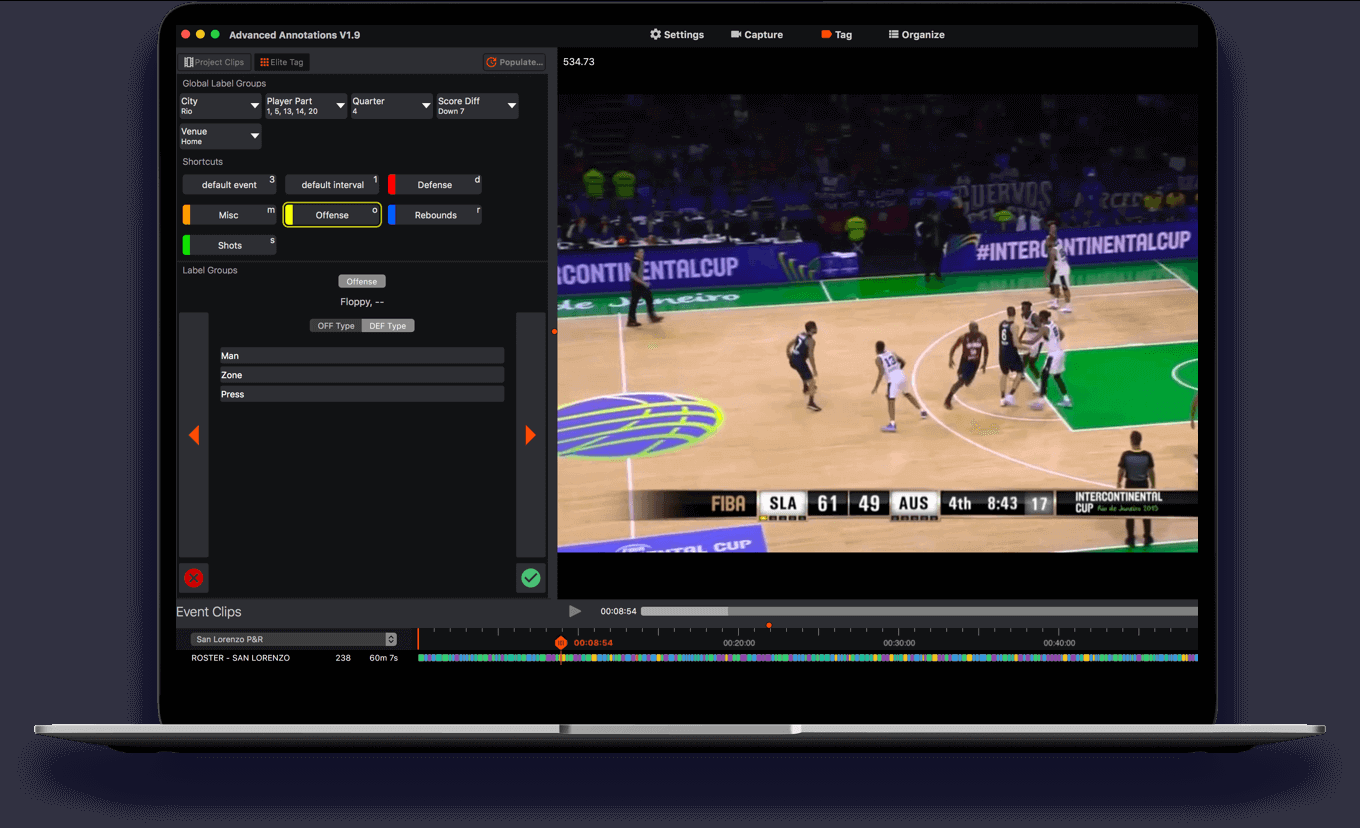Click the red cancel icon
The width and height of the screenshot is (1360, 828).
pyautogui.click(x=194, y=578)
